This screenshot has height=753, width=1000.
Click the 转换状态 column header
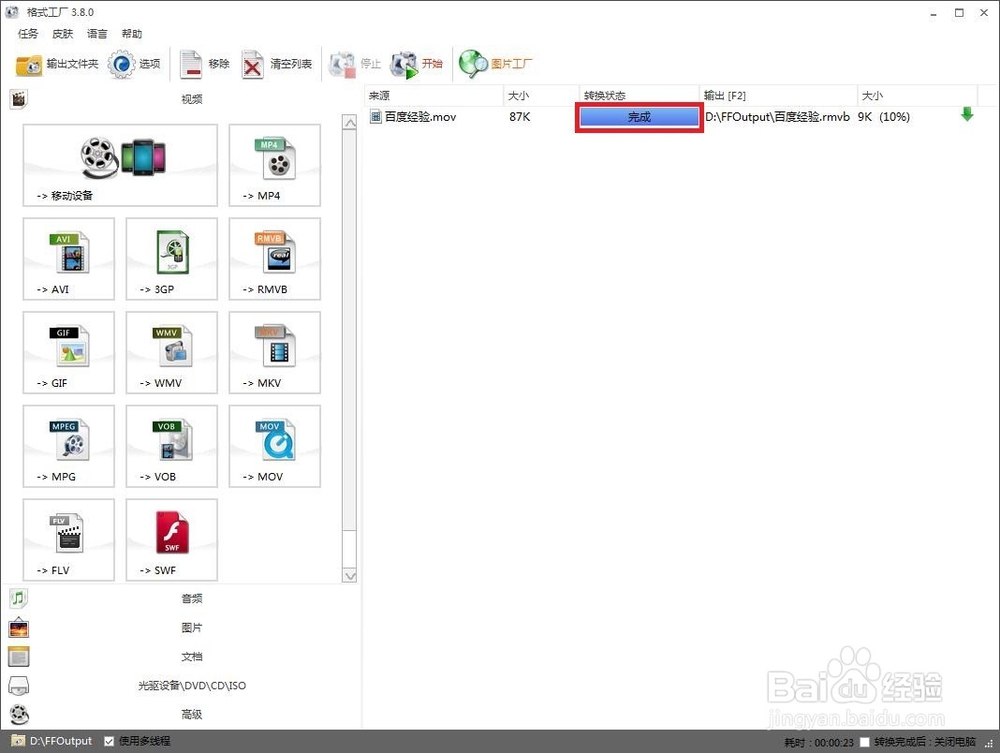coord(640,96)
